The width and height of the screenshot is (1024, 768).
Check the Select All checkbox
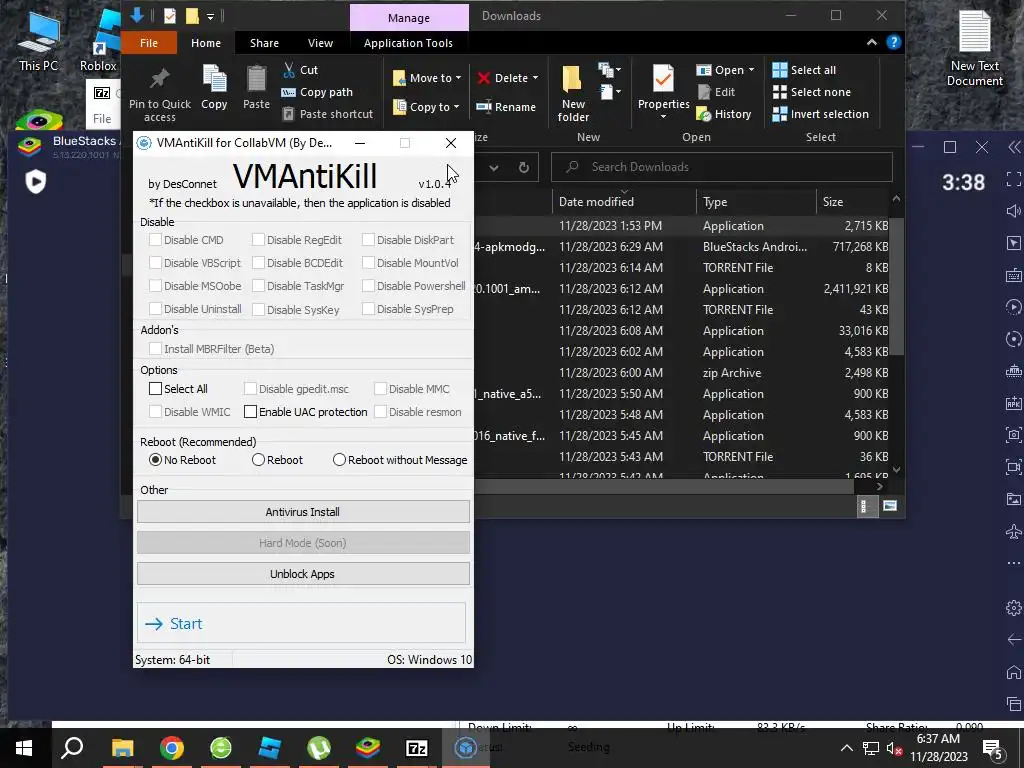(x=155, y=389)
